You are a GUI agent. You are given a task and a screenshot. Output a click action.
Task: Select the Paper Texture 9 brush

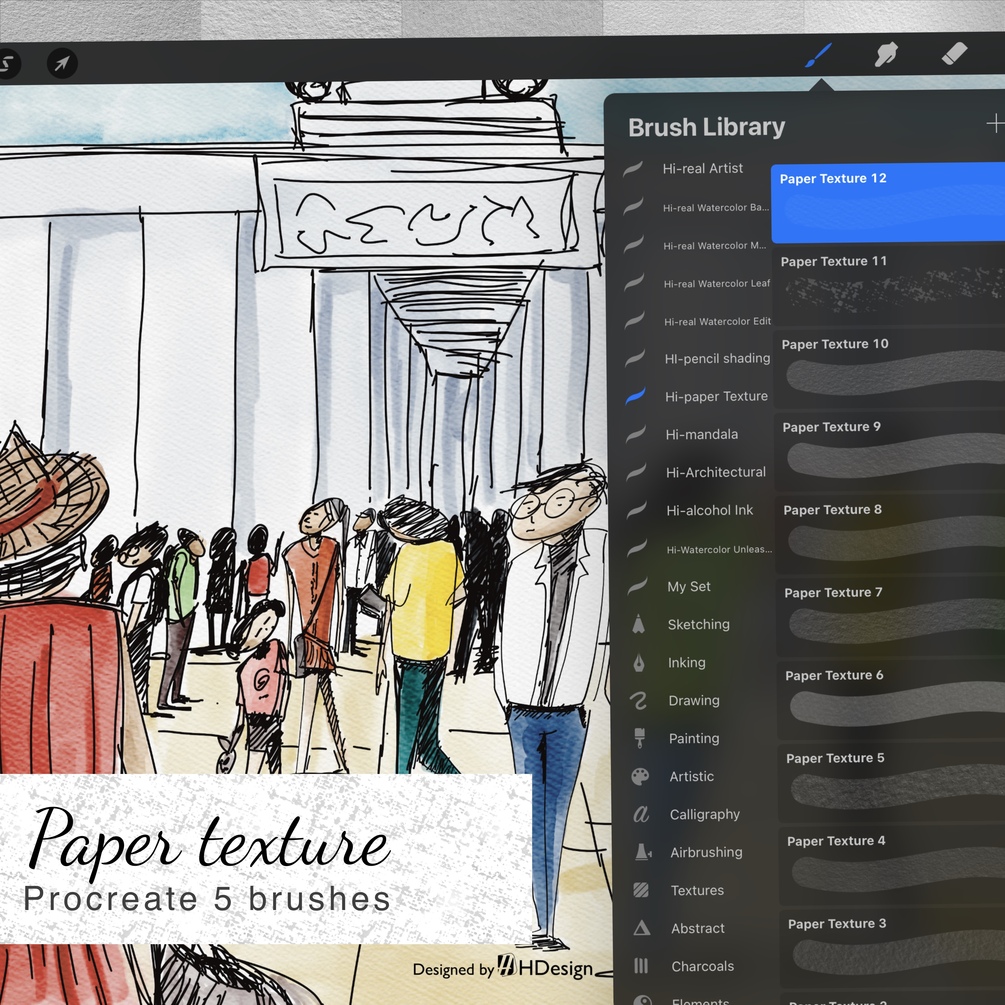tap(890, 451)
